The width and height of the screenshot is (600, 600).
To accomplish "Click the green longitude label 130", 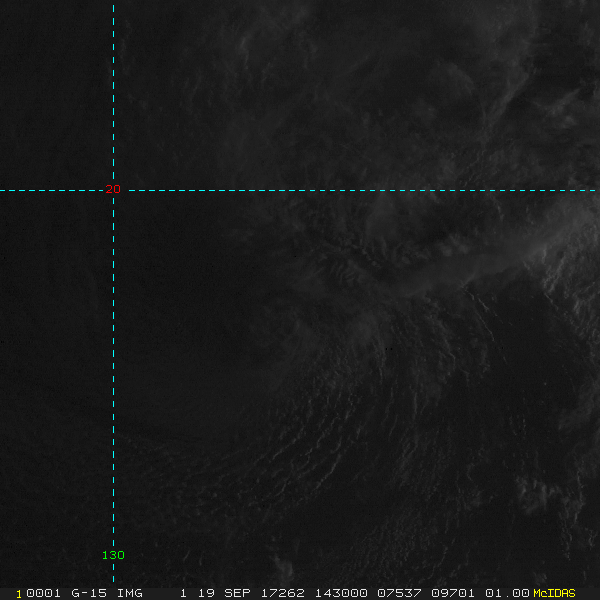I will click(x=113, y=555).
